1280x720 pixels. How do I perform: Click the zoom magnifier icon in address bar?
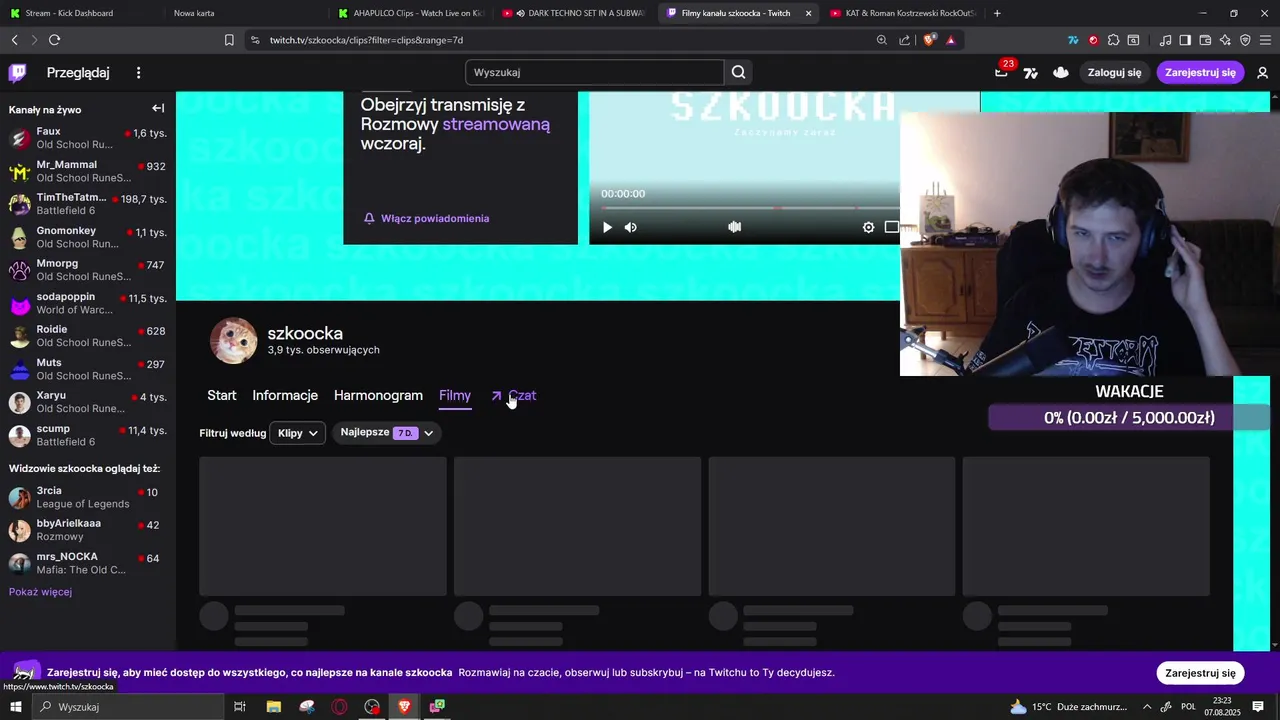pyautogui.click(x=881, y=40)
